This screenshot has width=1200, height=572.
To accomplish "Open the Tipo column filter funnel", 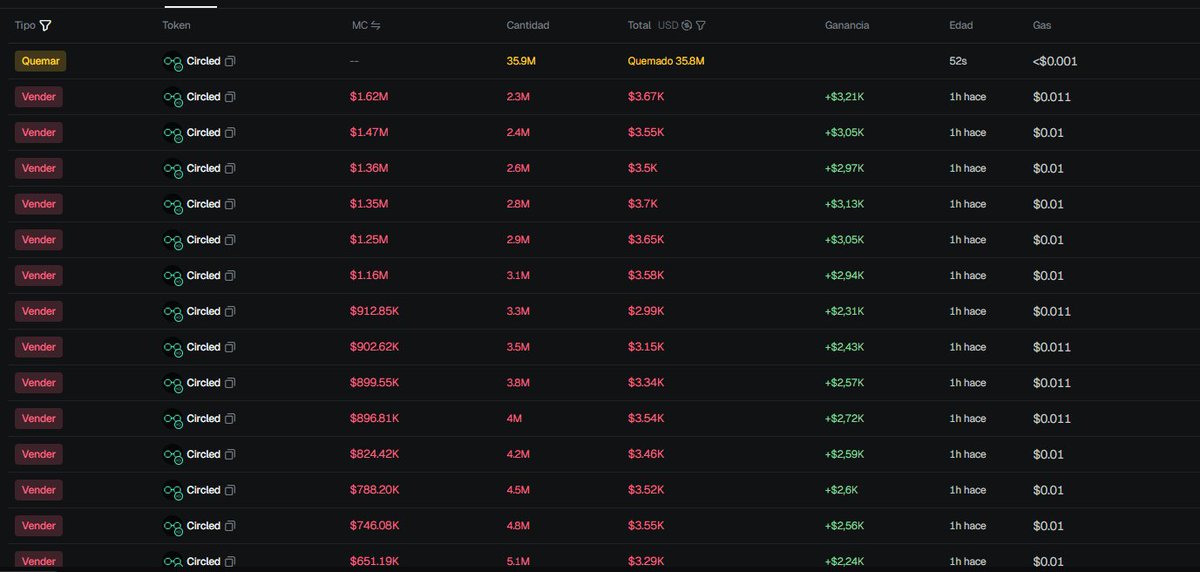I will (x=45, y=25).
